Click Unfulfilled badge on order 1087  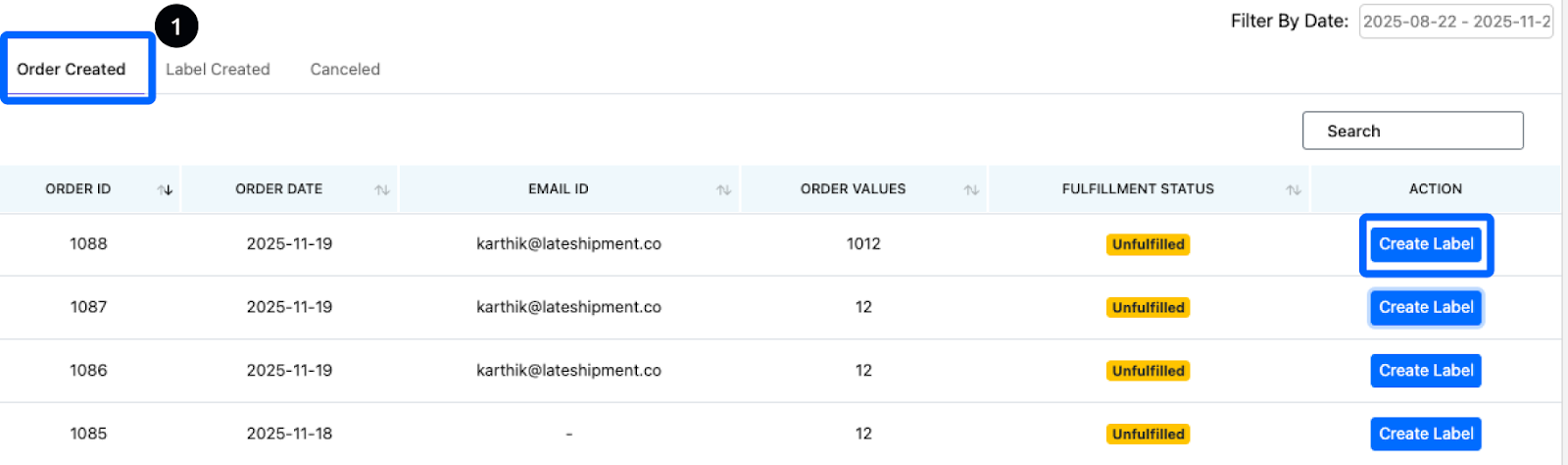pyautogui.click(x=1149, y=308)
